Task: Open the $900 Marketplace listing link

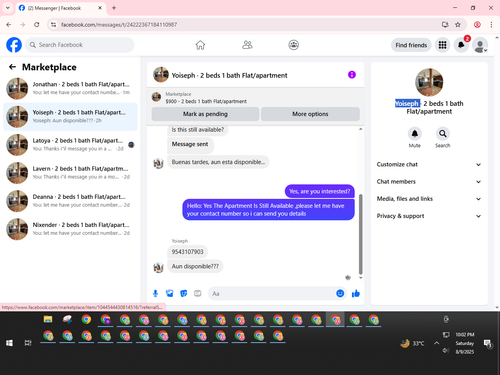Action: click(x=206, y=101)
